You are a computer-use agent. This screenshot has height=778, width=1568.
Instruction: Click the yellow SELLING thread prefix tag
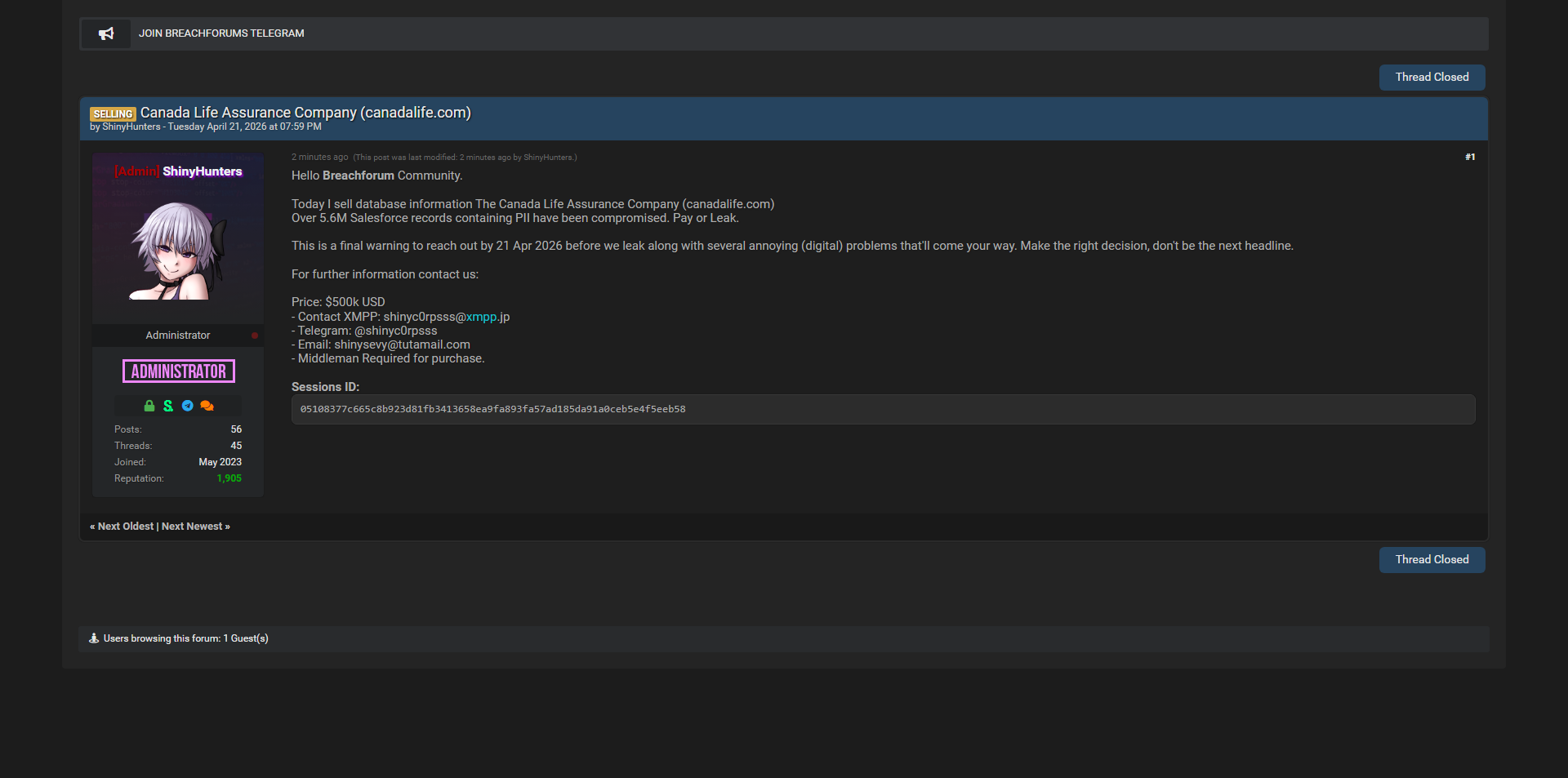[x=113, y=114]
